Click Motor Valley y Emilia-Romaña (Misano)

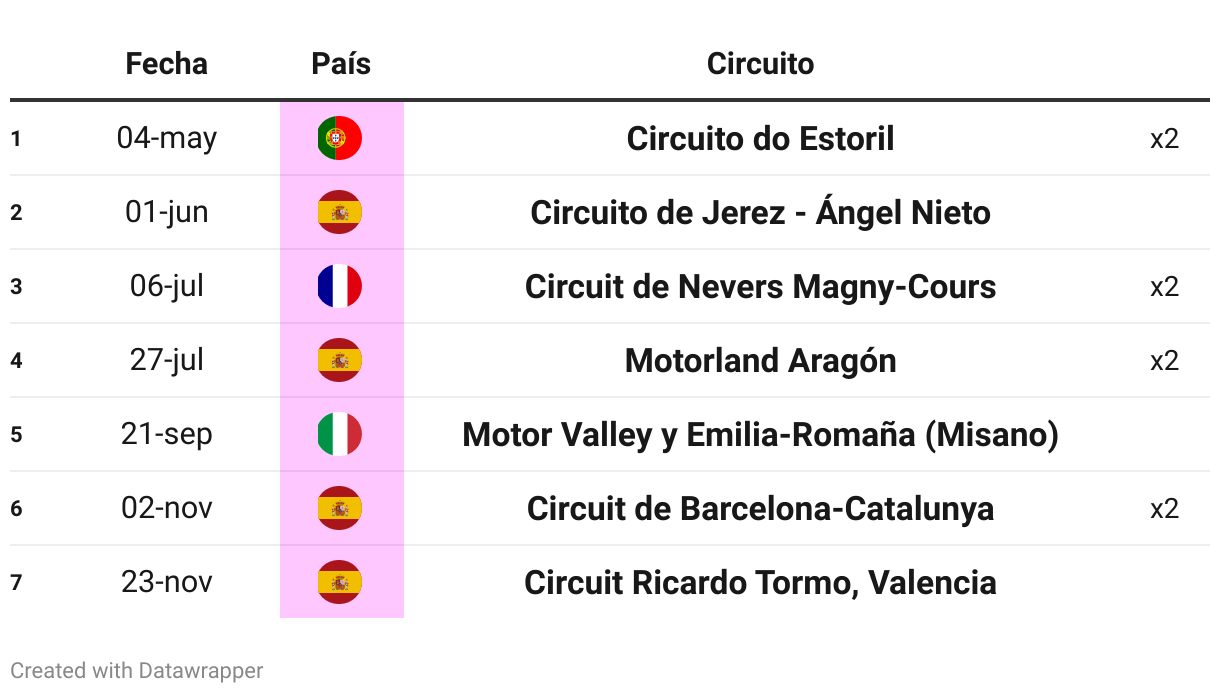tap(760, 435)
